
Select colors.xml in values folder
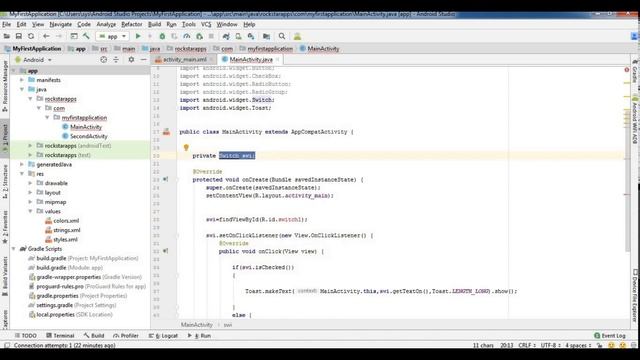click(x=66, y=221)
